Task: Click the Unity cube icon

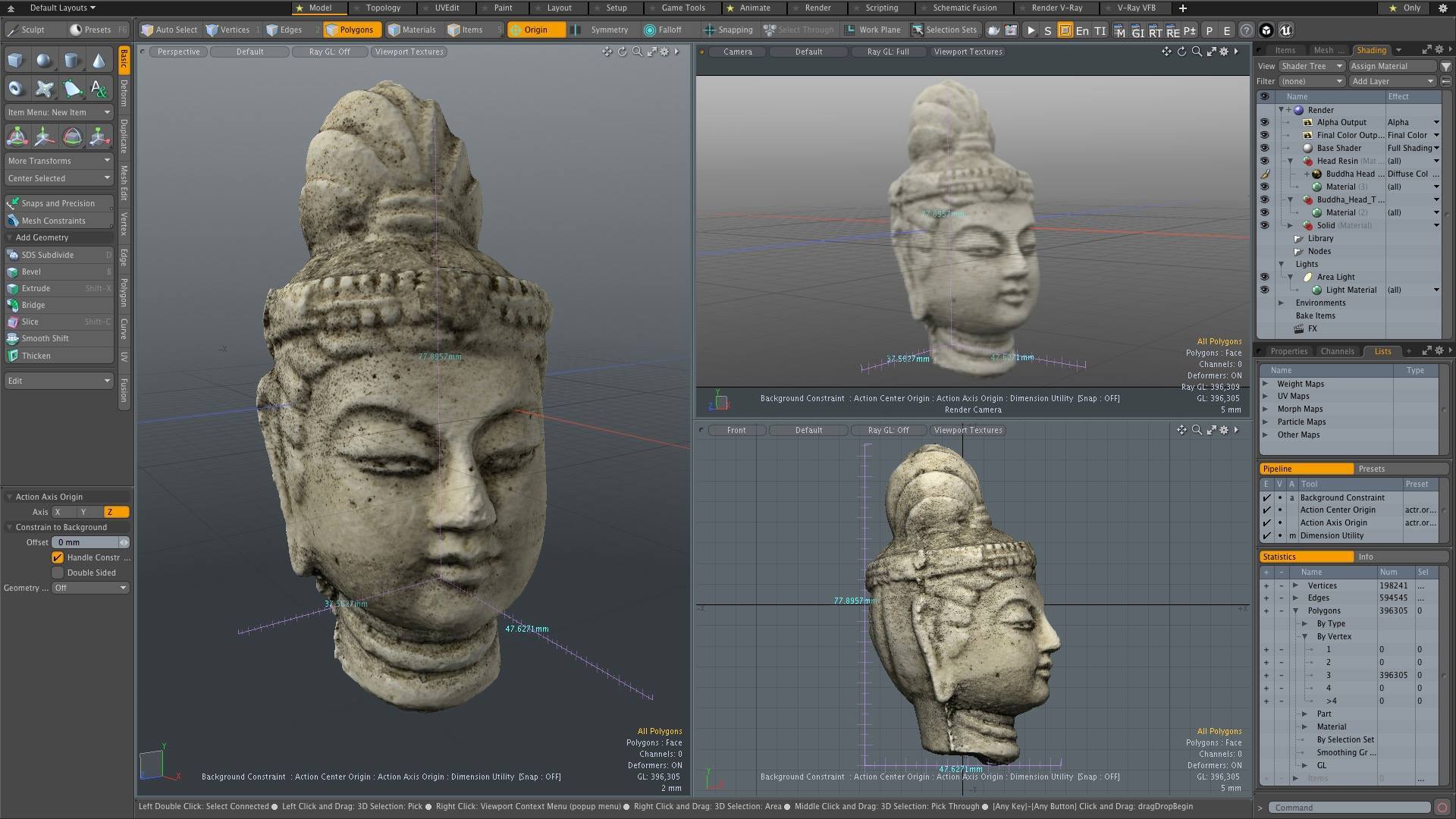Action: (x=1266, y=30)
